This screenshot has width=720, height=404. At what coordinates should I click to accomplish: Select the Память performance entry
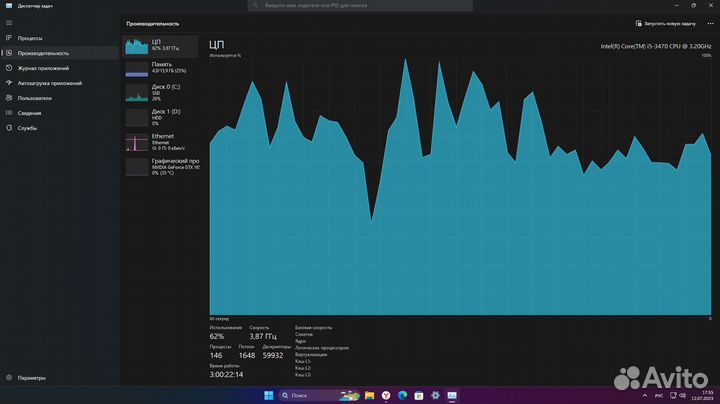(161, 69)
